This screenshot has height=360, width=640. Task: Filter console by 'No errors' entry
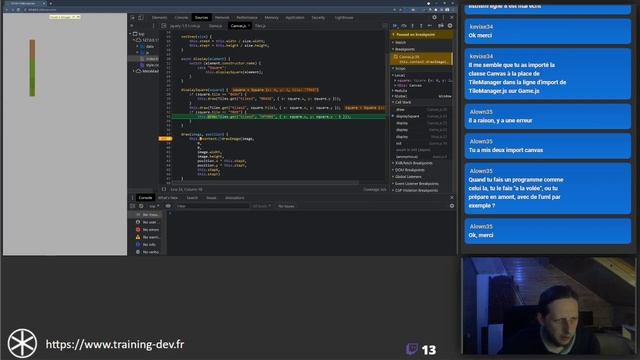coord(148,230)
